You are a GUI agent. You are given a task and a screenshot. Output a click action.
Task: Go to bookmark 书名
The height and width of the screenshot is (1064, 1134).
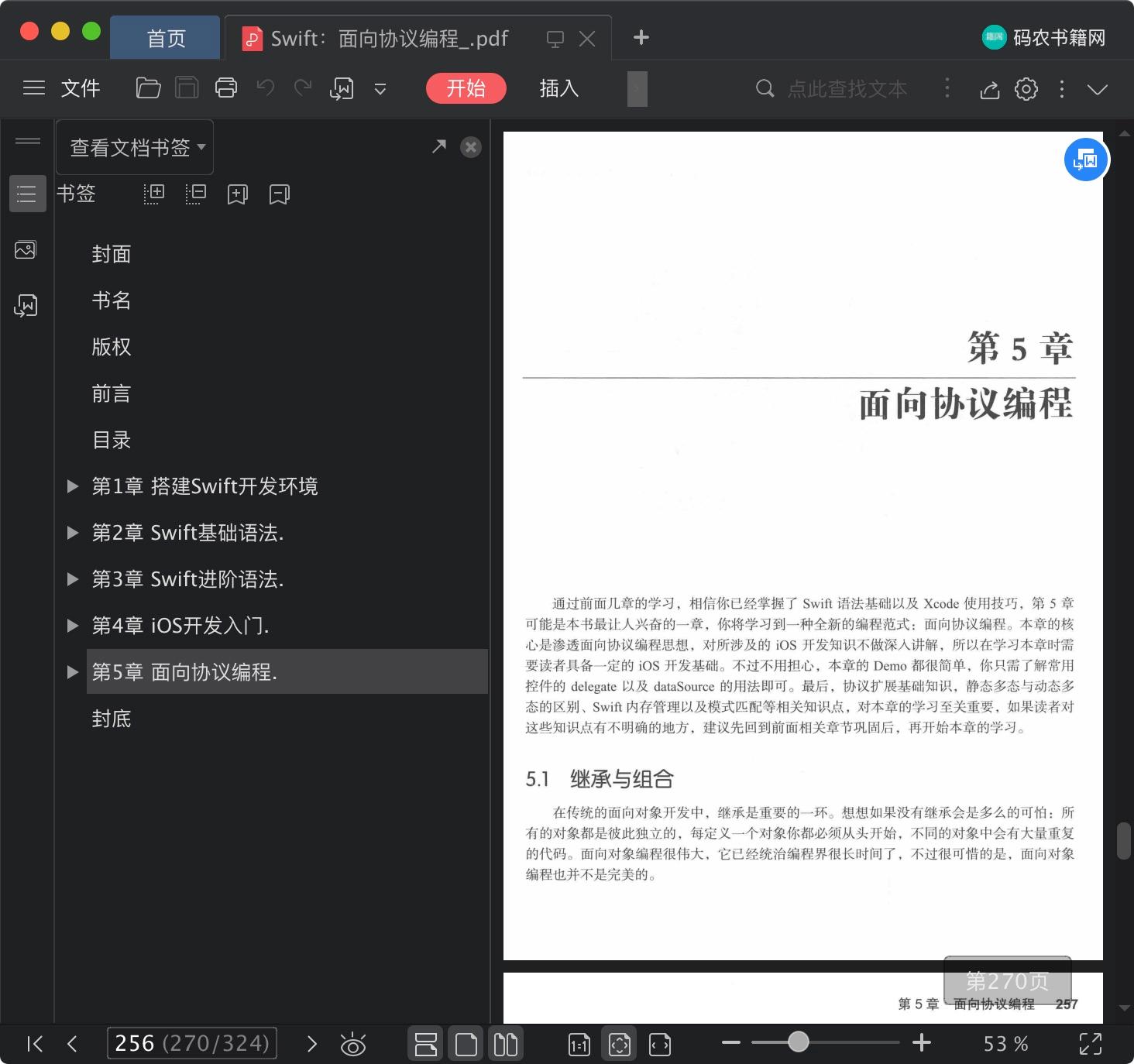click(112, 300)
